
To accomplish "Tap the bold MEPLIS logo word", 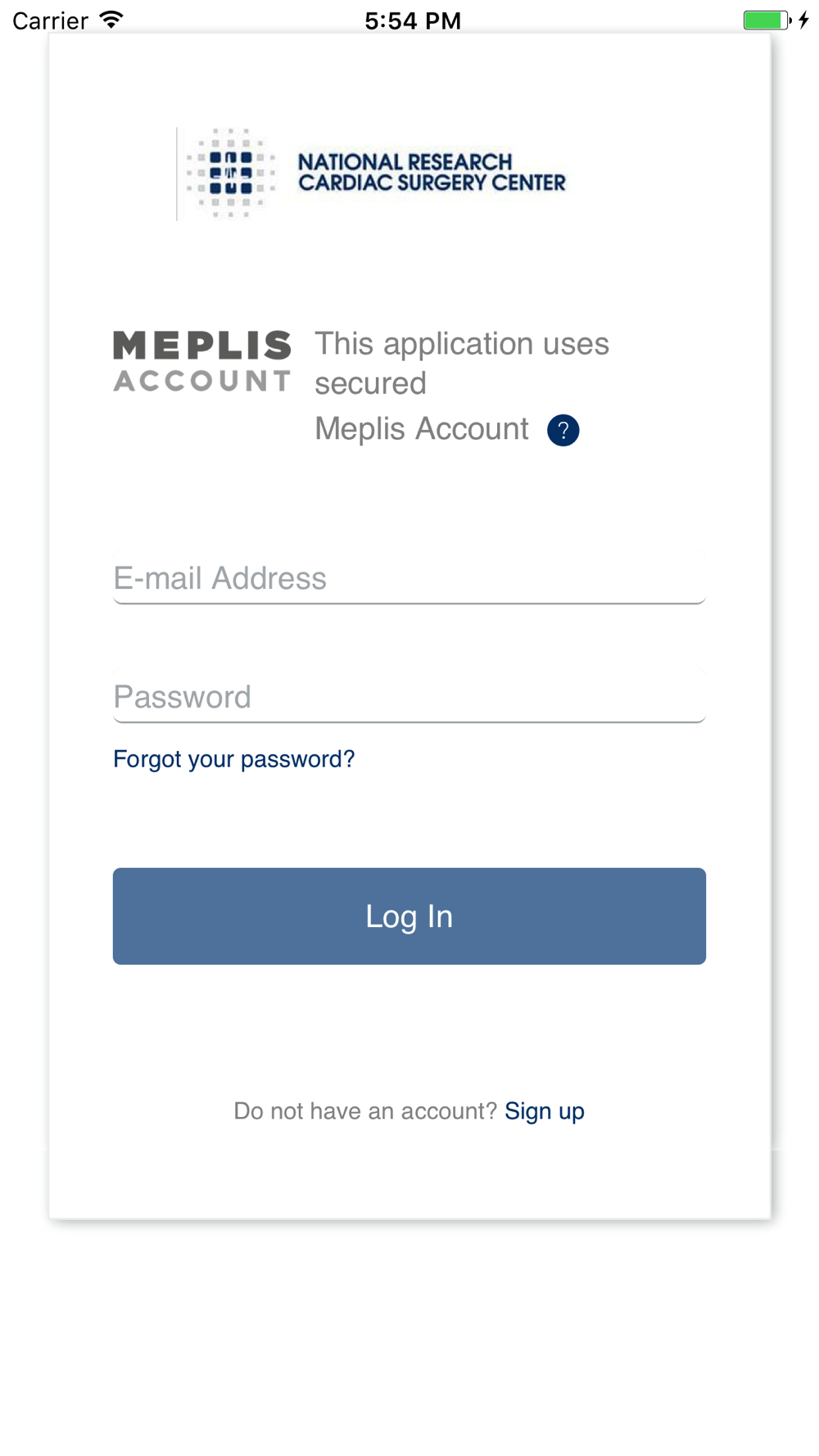I will pyautogui.click(x=202, y=346).
